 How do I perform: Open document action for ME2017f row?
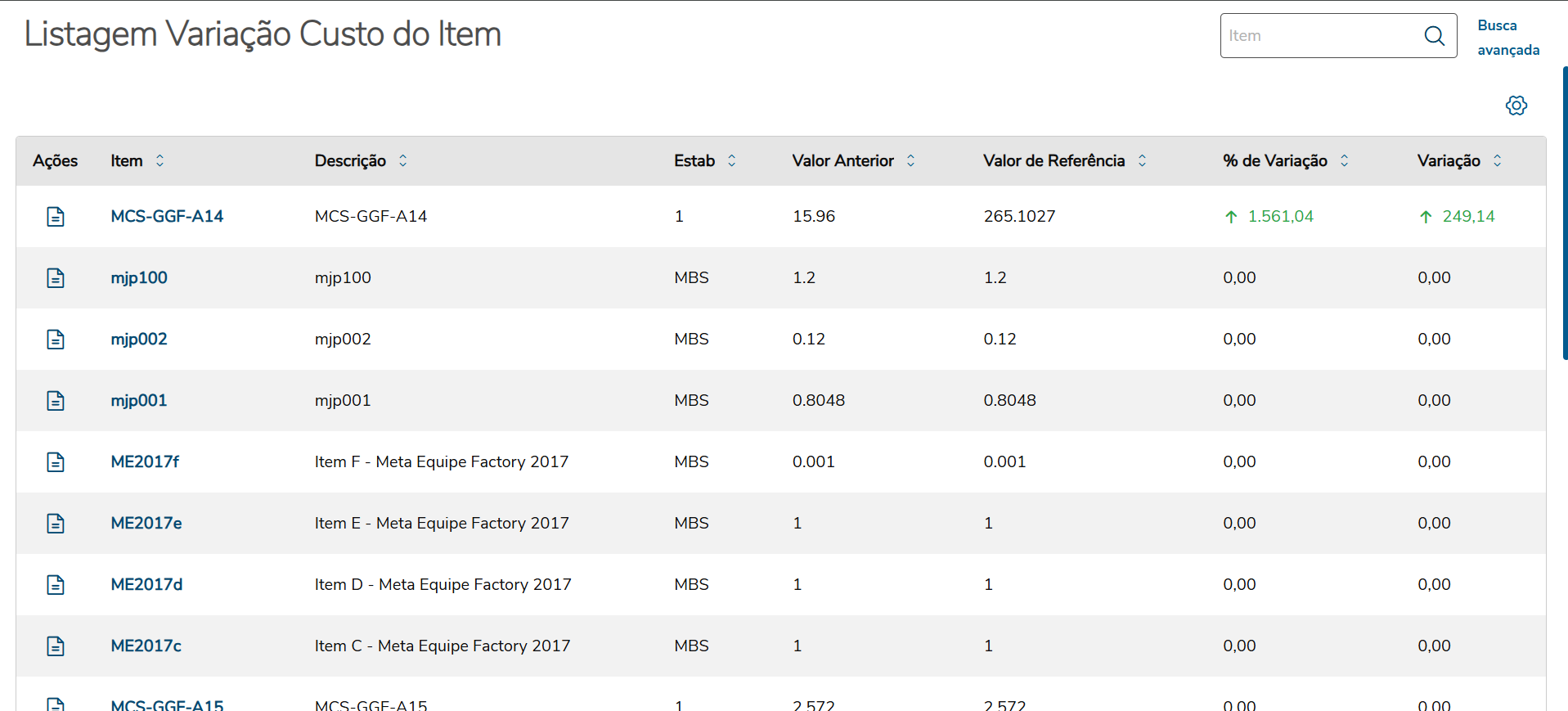click(x=56, y=462)
